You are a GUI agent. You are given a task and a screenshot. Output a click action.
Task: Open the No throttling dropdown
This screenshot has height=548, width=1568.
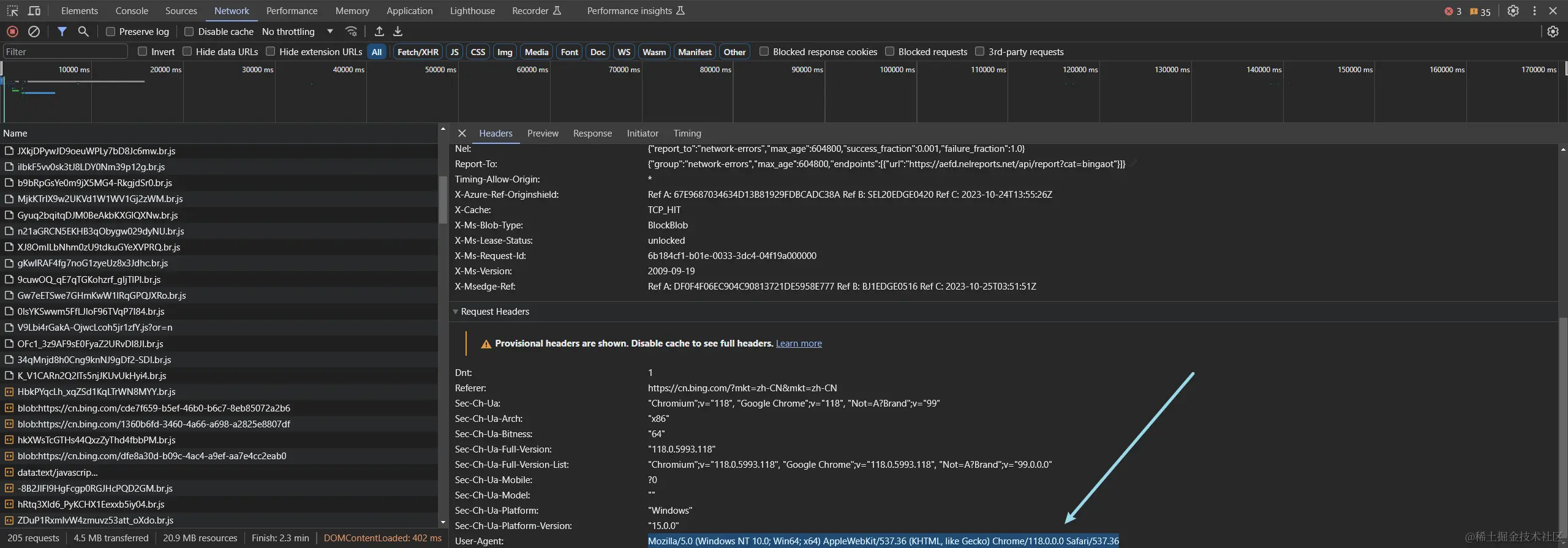298,31
